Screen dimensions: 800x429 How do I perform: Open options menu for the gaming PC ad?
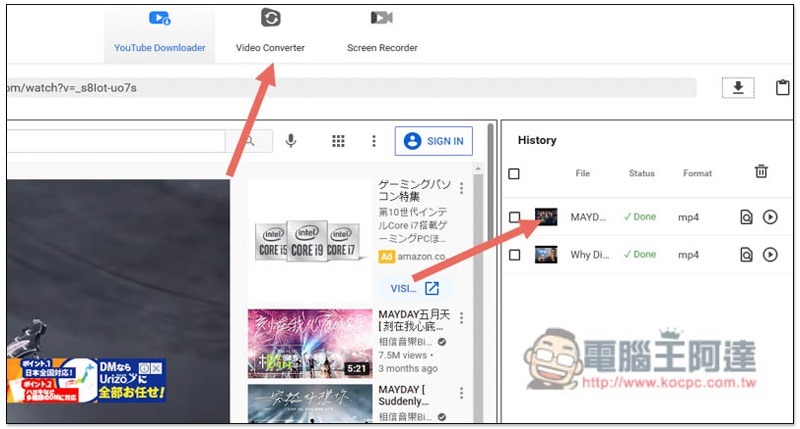point(461,188)
